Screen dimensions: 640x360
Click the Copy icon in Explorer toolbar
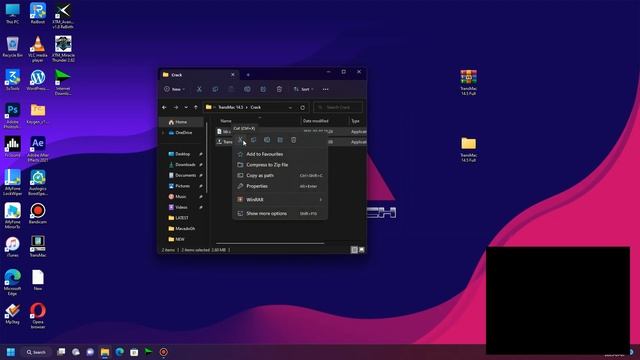(215, 89)
